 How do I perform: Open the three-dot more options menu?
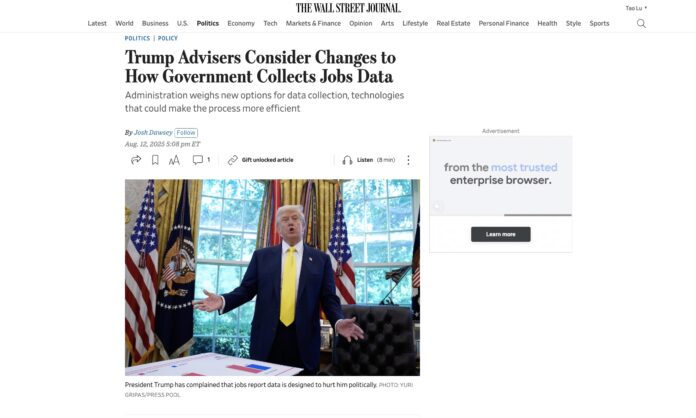tap(408, 160)
